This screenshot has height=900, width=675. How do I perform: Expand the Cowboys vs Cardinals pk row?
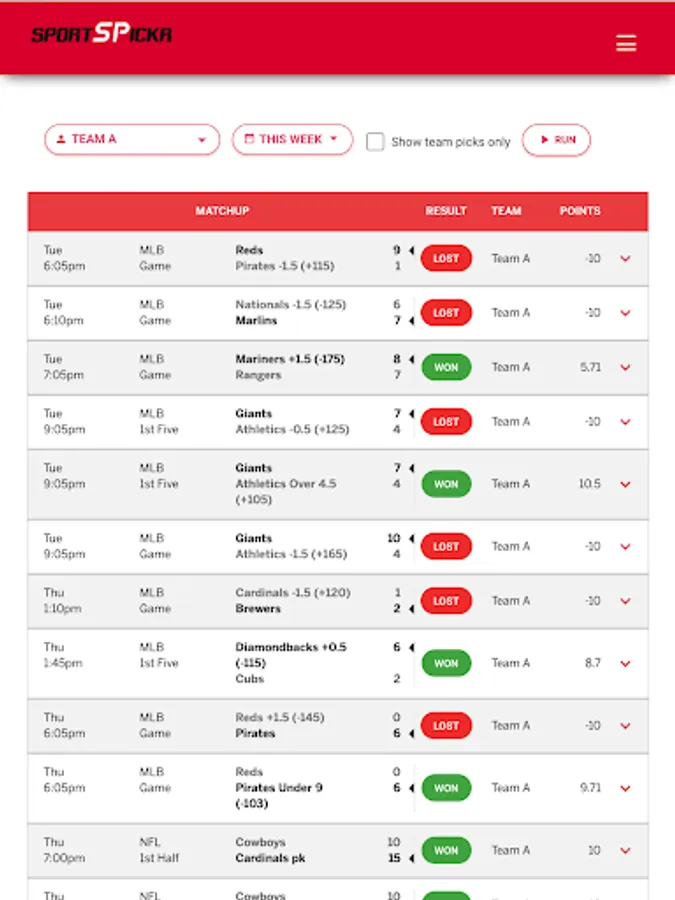(625, 851)
